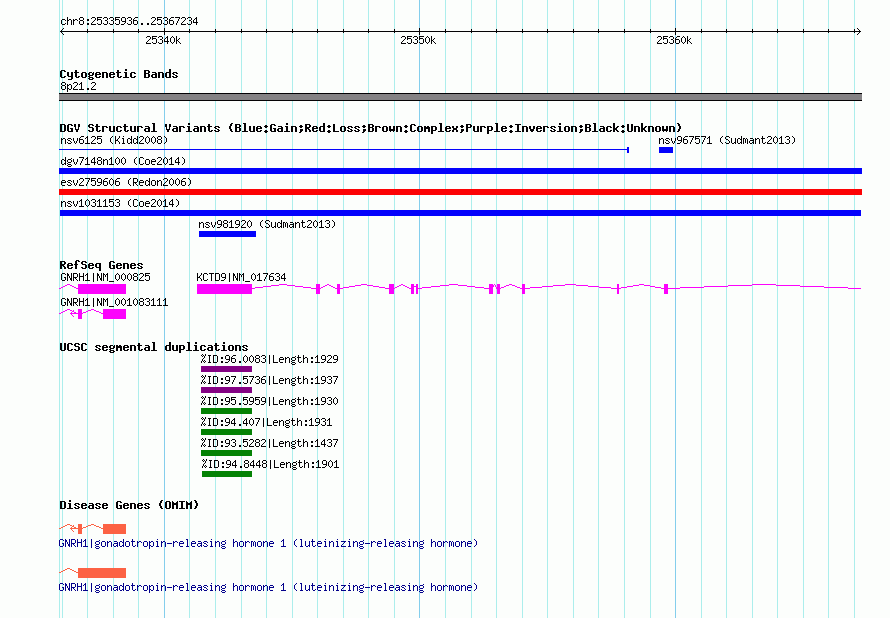Open the second GNRH1 gonadotropin-releasing hormone link
890x618 pixels.
[268, 587]
